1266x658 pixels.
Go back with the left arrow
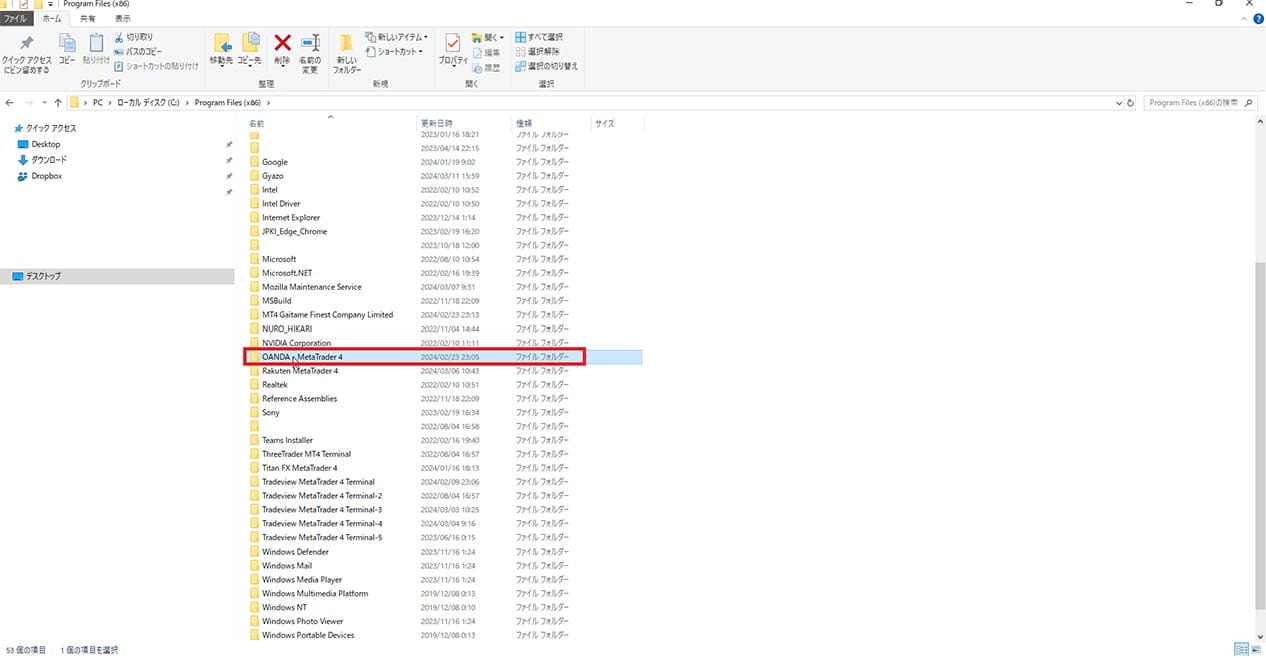click(10, 103)
